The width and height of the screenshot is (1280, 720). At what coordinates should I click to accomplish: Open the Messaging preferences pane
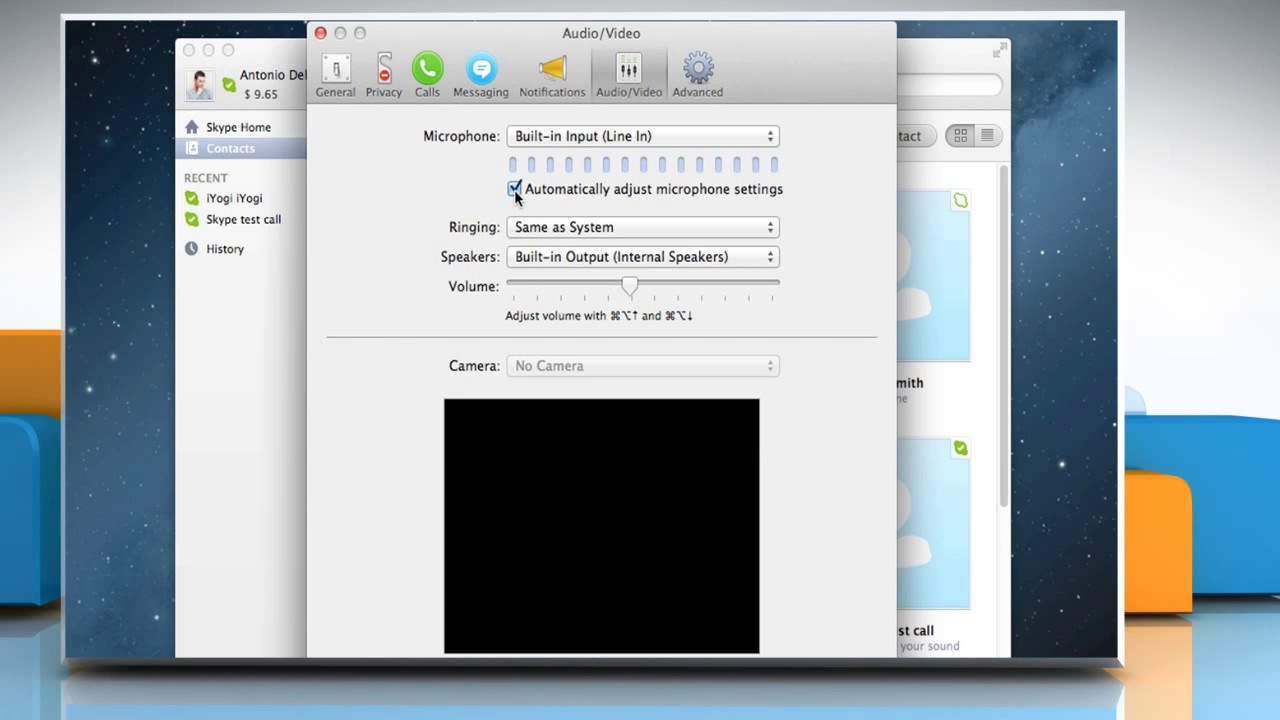coord(481,76)
